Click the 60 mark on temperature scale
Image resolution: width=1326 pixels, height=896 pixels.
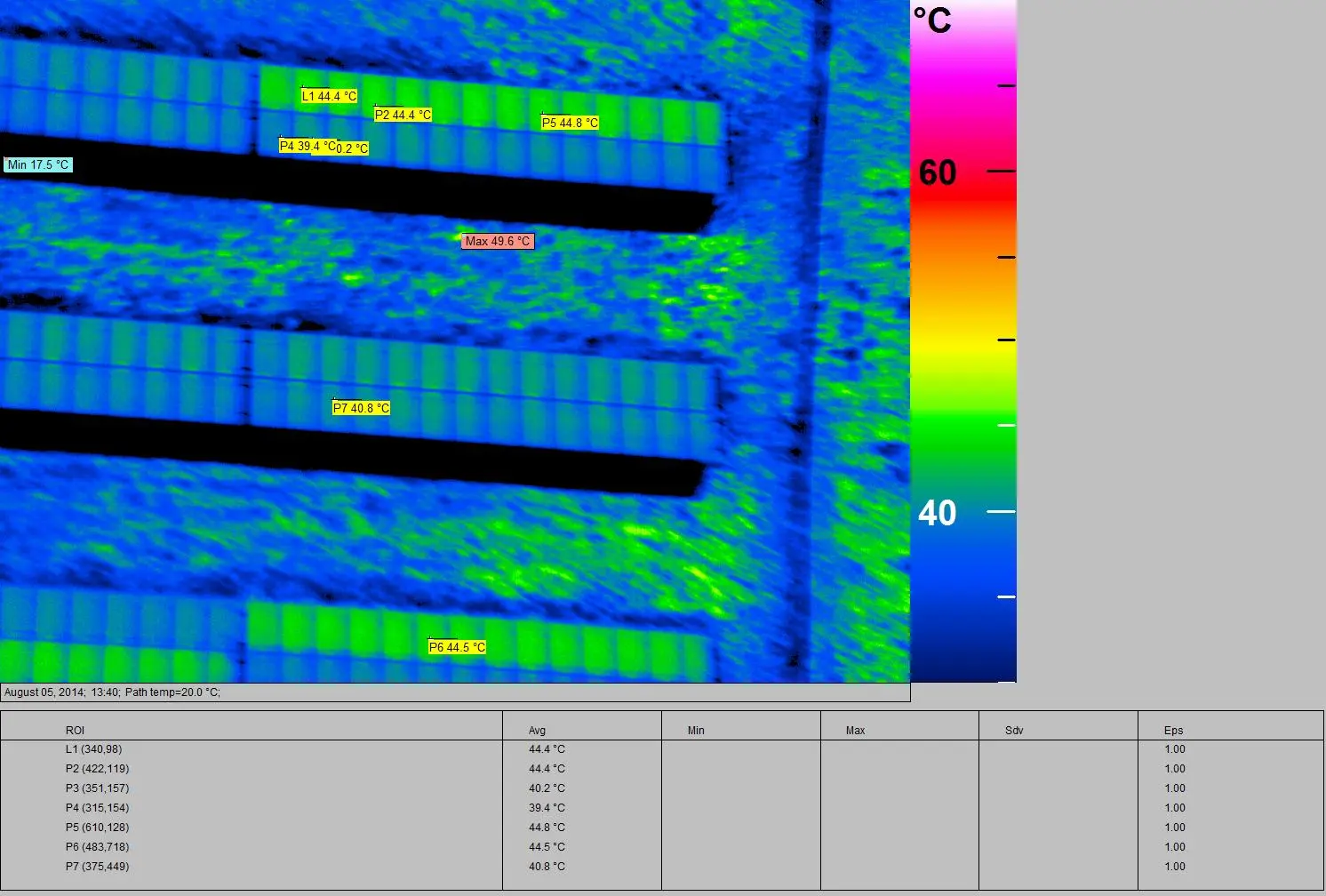coord(938,172)
